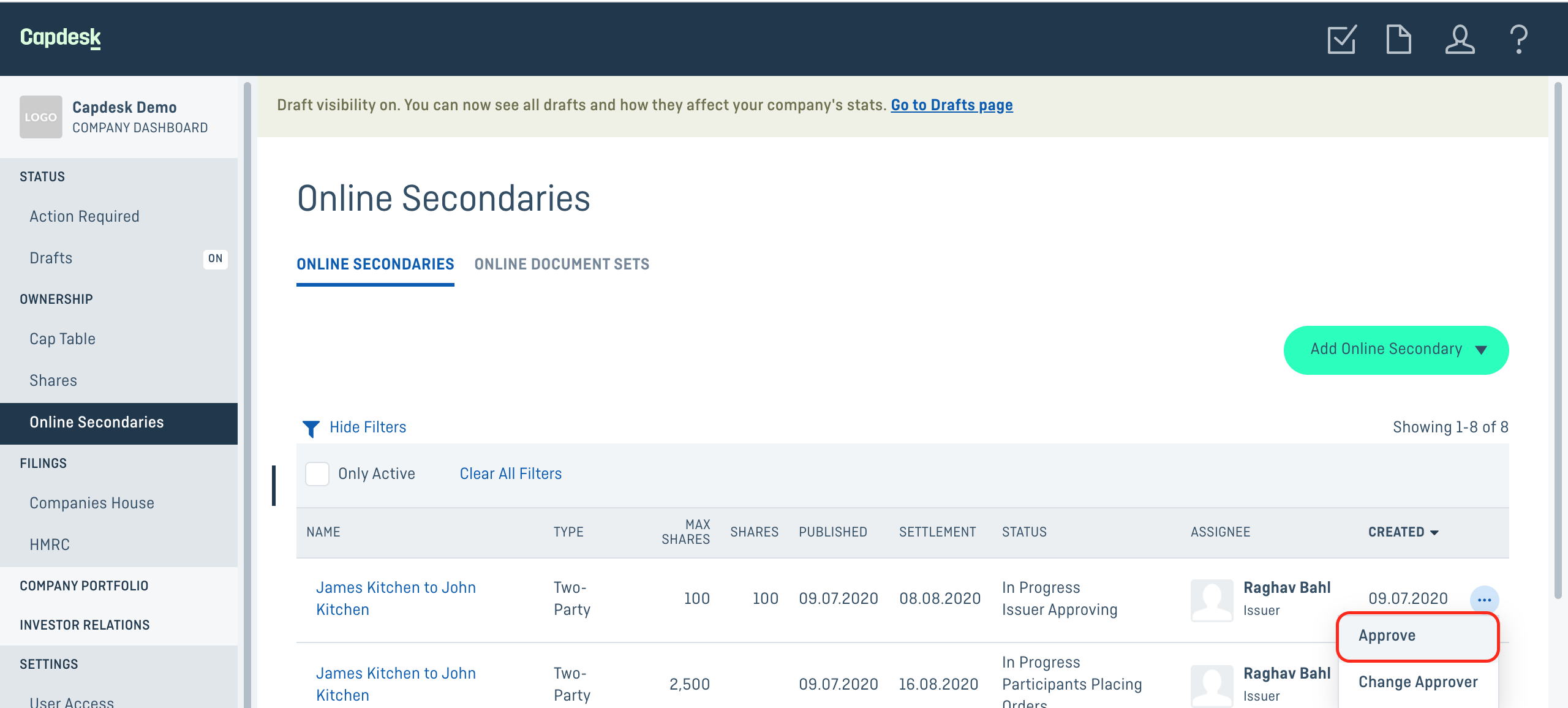Open Drafts in the sidebar
The height and width of the screenshot is (708, 1568).
pos(51,258)
